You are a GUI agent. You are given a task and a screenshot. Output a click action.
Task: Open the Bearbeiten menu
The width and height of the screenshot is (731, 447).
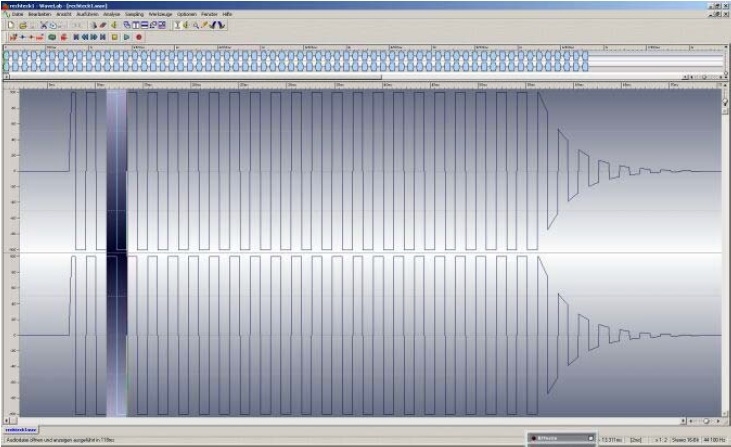(x=40, y=14)
